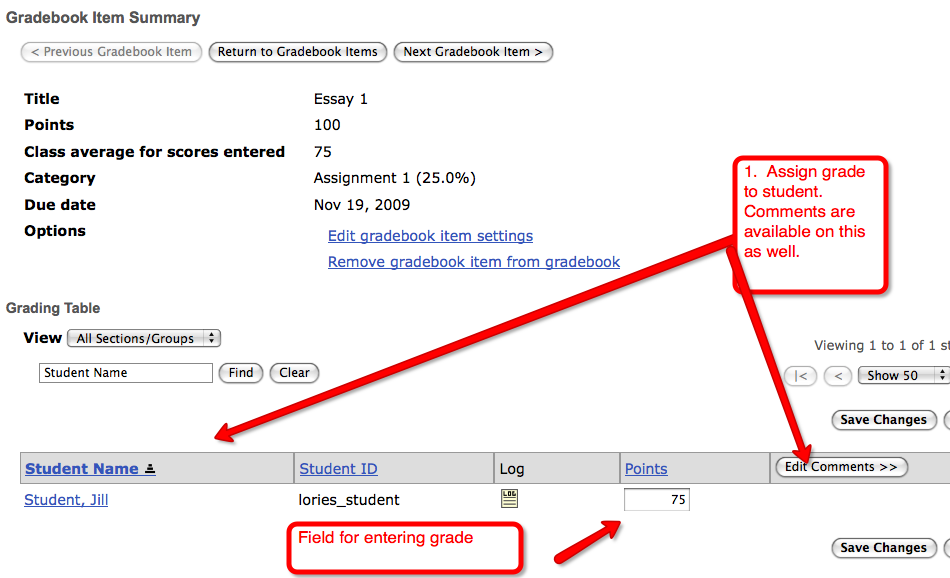Sort table by Points header
The image size is (950, 578).
tap(646, 468)
